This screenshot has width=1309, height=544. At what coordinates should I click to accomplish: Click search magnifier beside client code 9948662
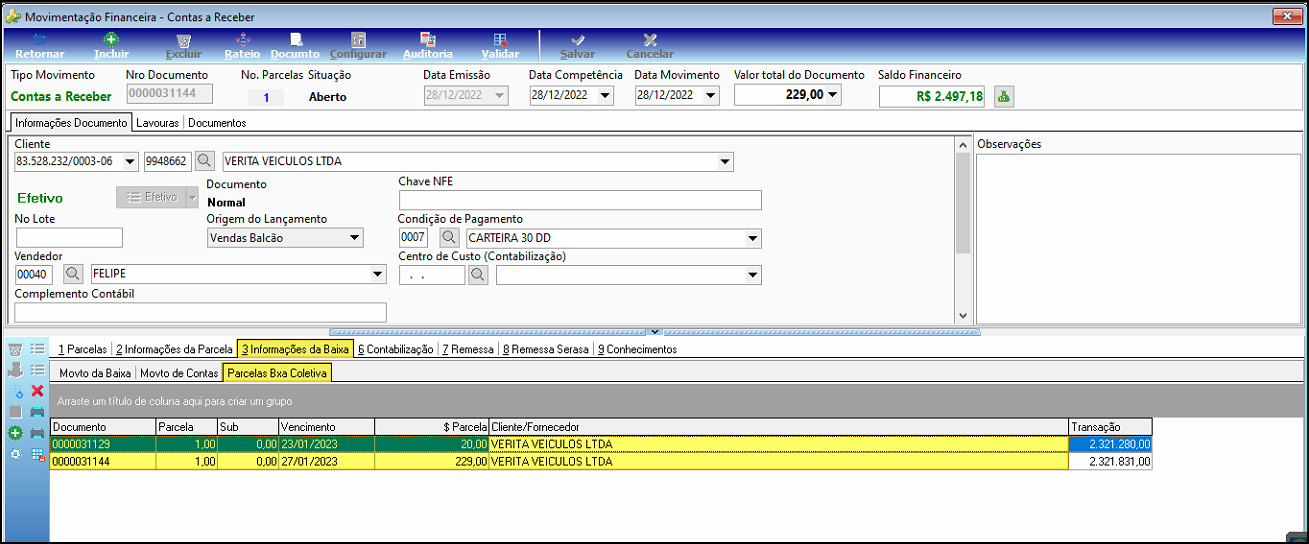pyautogui.click(x=204, y=161)
